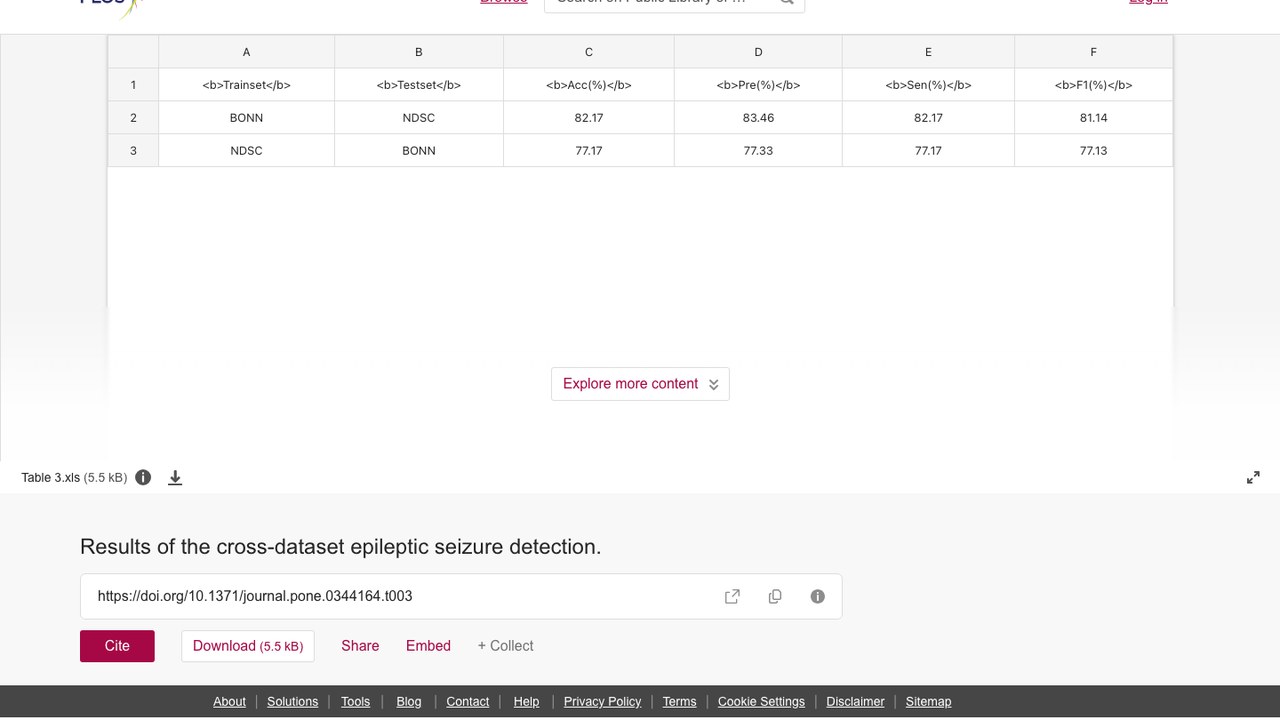Click the search magnifier icon at top

coord(787,2)
